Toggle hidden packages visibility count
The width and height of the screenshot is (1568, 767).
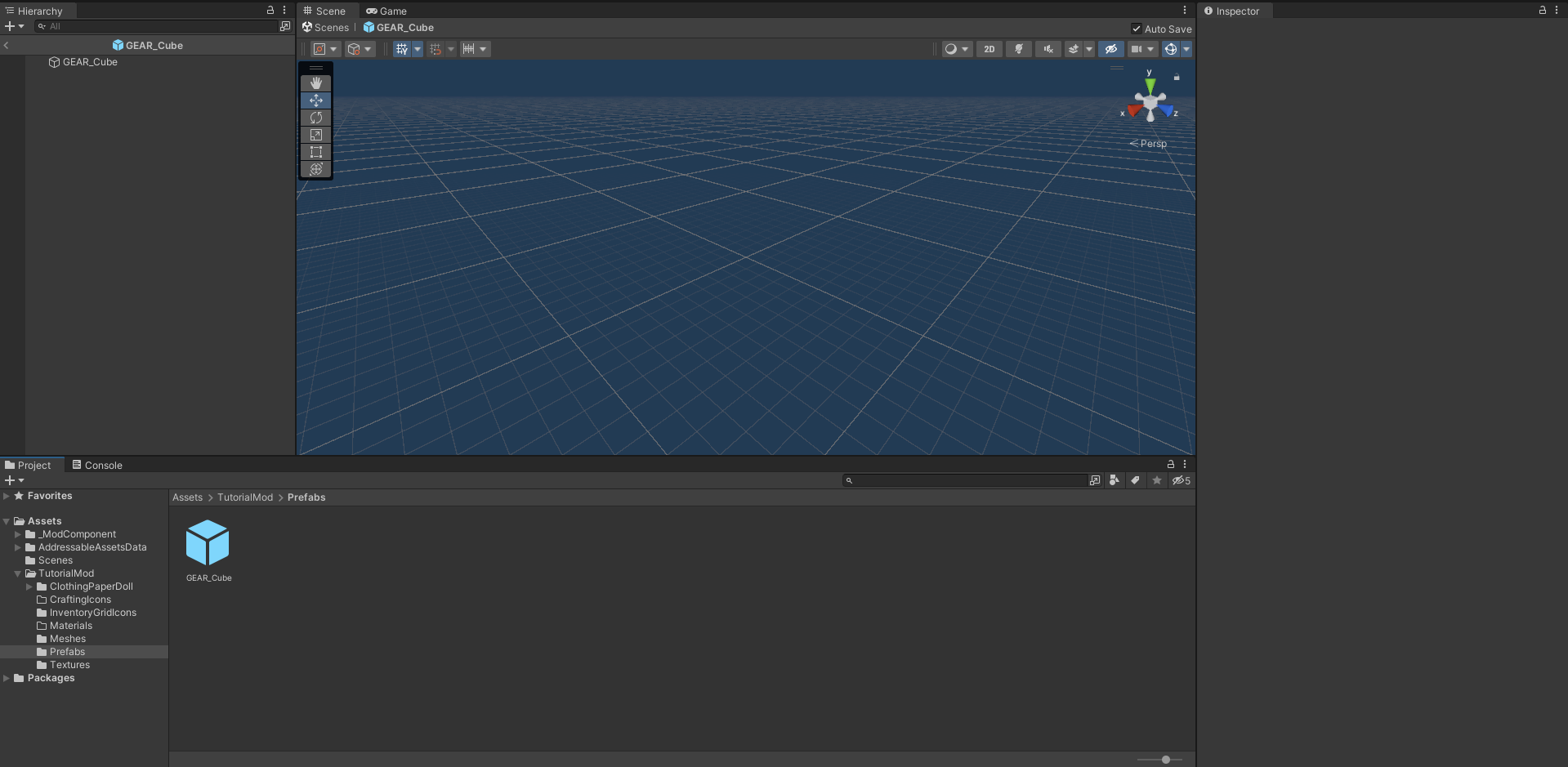(x=1182, y=480)
